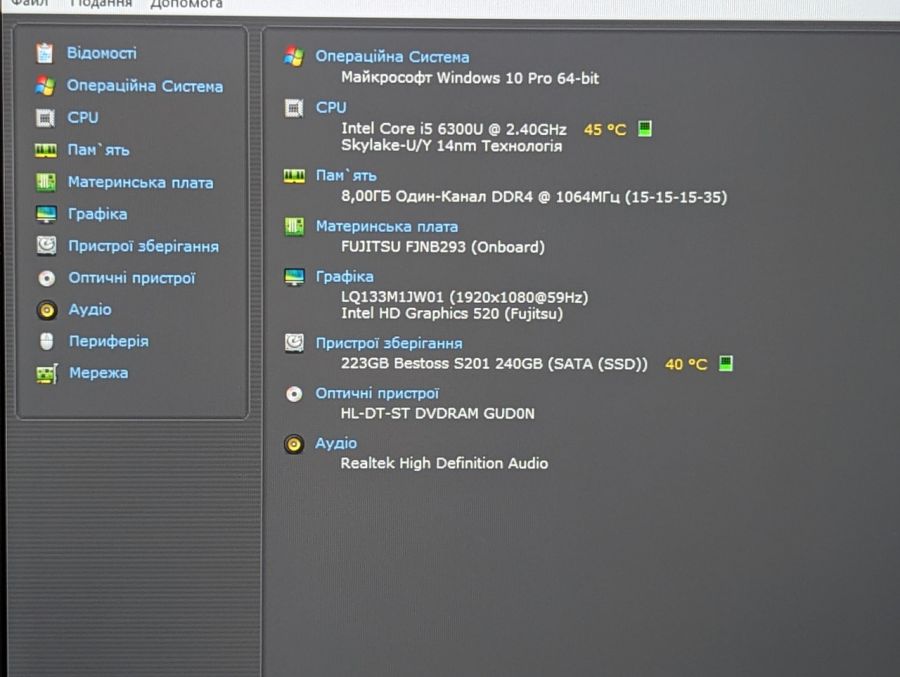The image size is (900, 677).
Task: Go to Пам'ять sidebar label
Action: (x=98, y=150)
